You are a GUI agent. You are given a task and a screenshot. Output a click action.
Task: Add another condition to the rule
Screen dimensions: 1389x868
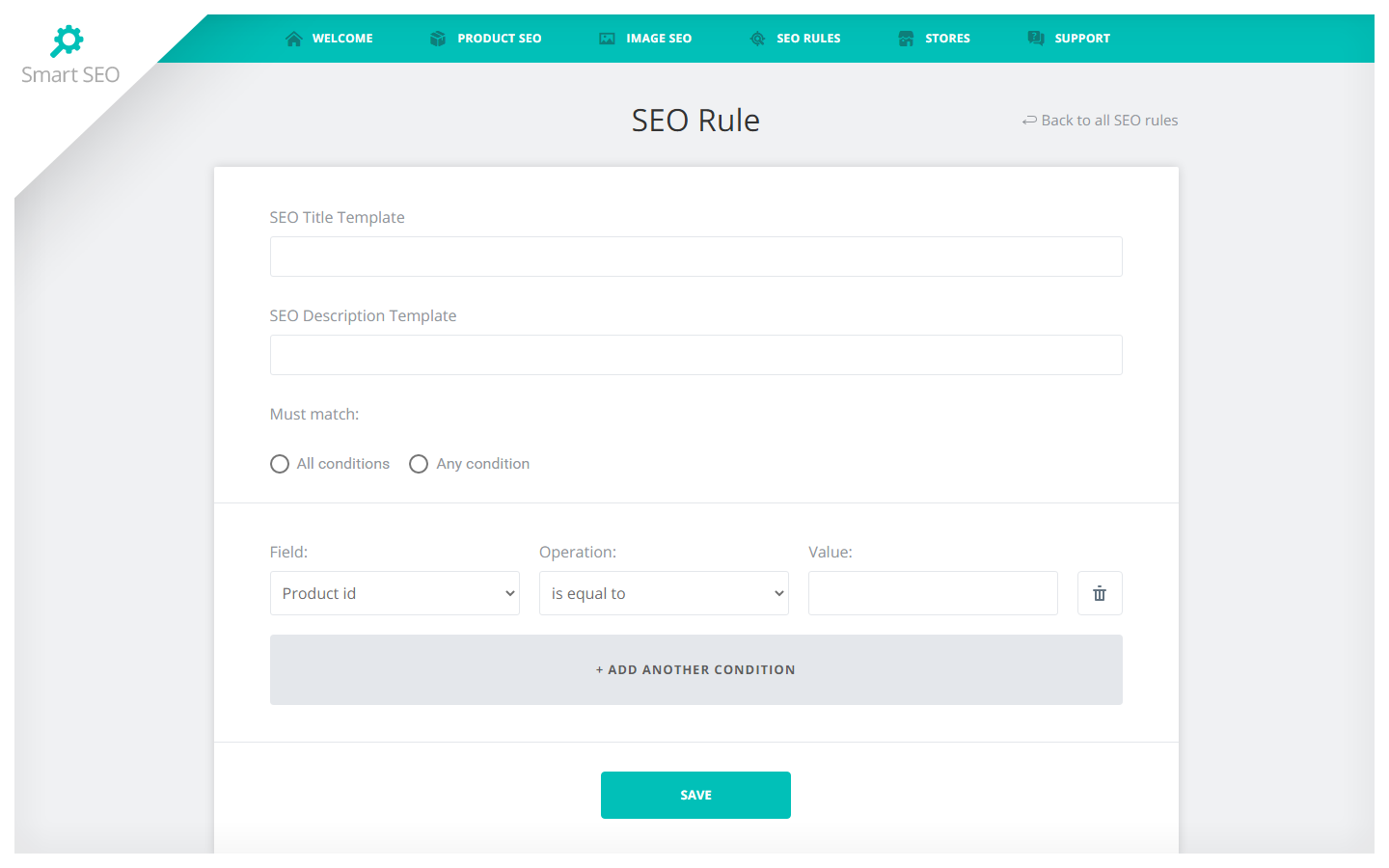pyautogui.click(x=696, y=669)
